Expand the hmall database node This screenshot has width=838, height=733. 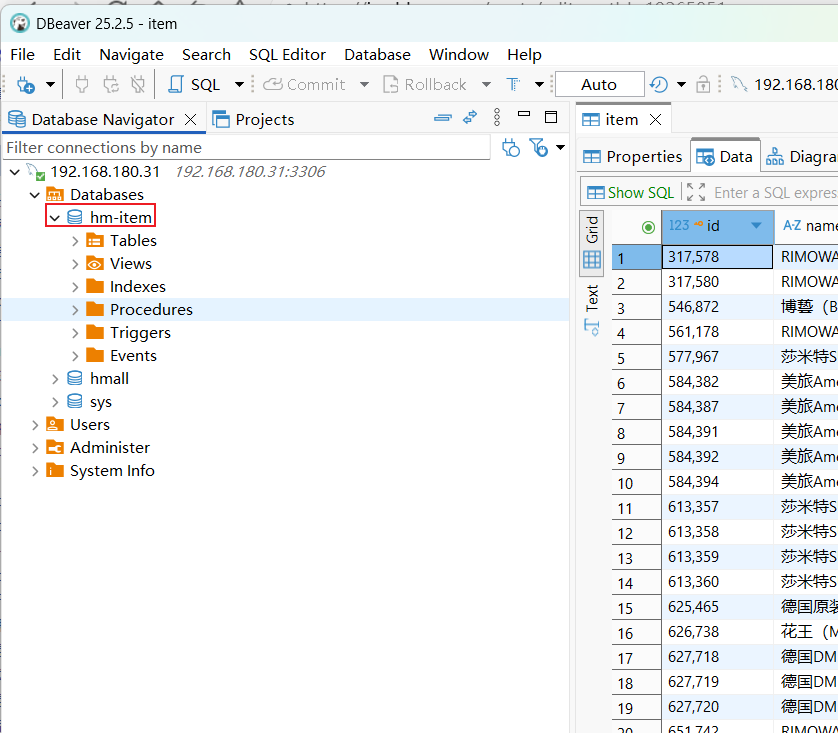55,379
